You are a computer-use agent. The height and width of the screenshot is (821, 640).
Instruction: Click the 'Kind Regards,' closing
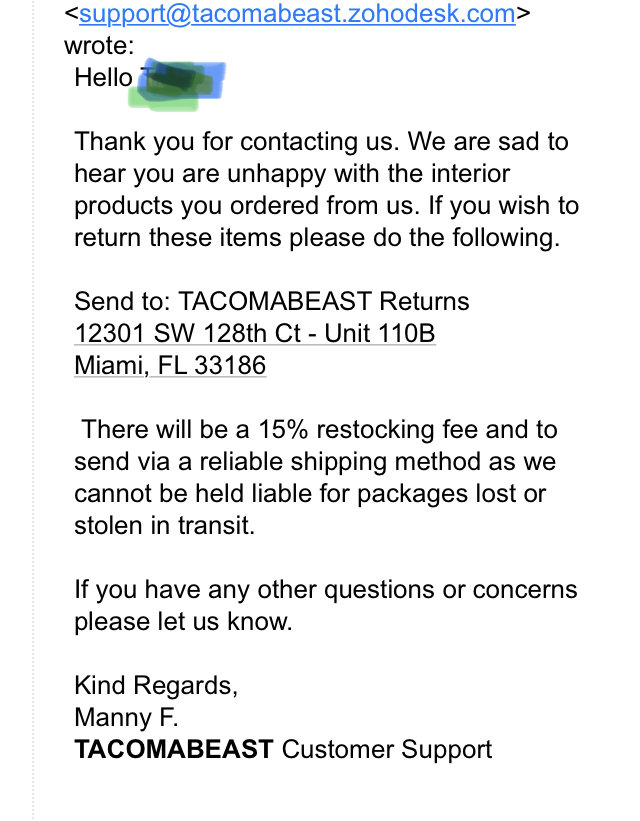pos(156,686)
